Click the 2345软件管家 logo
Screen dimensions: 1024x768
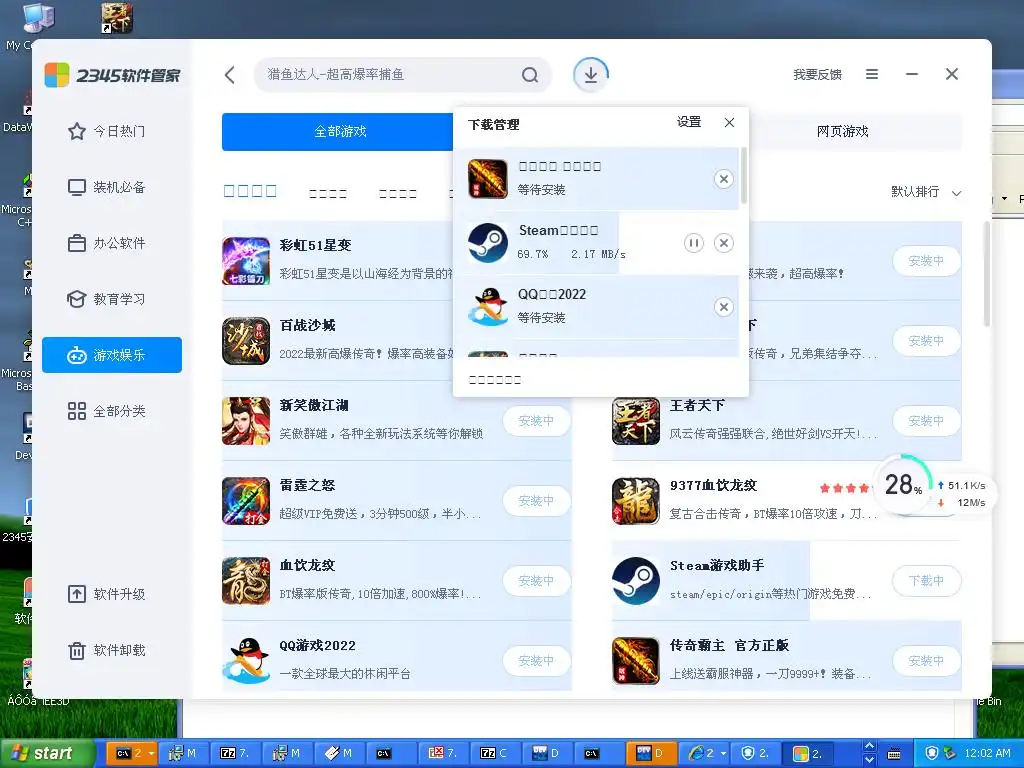point(112,75)
